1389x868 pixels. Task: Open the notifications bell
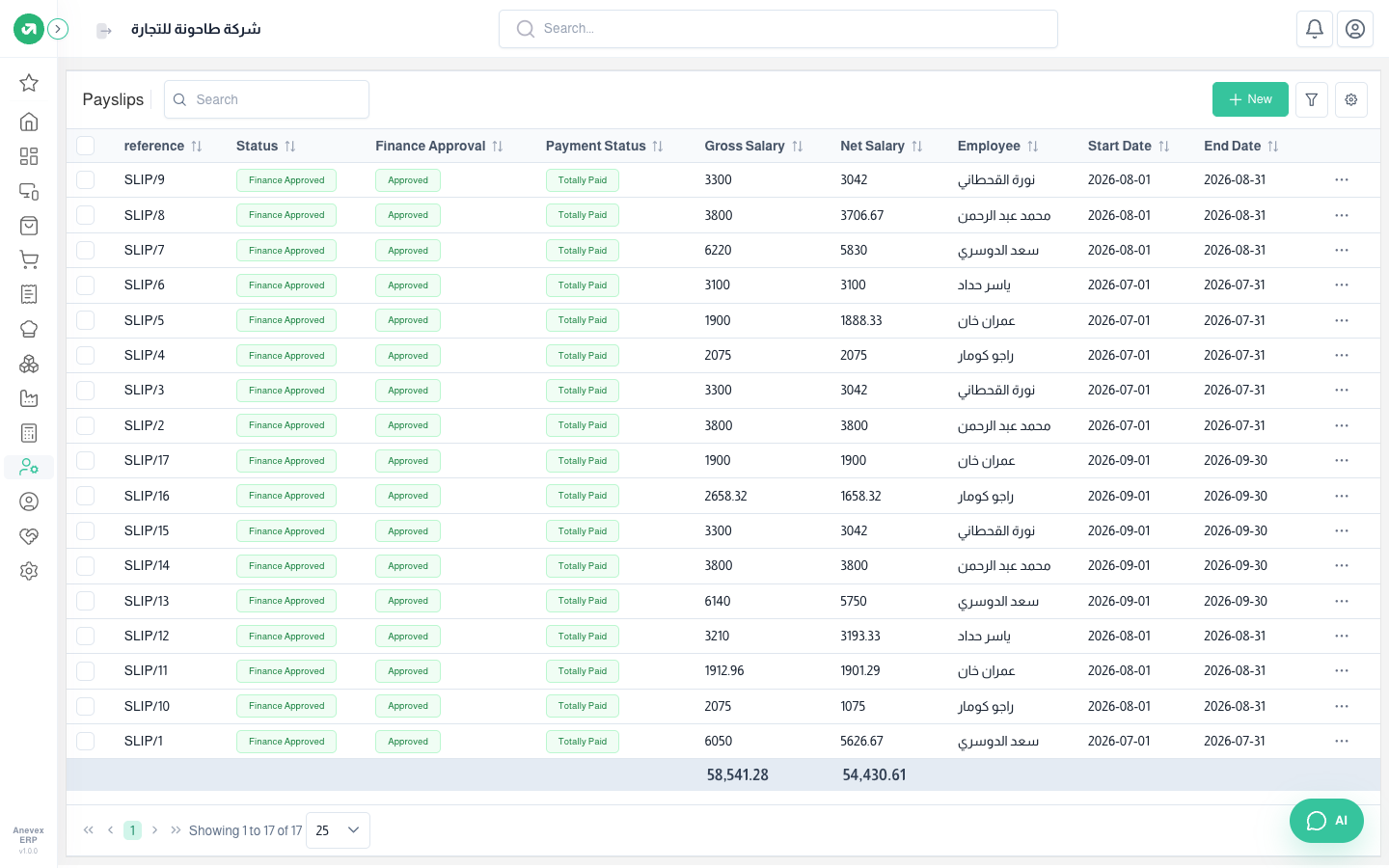click(1315, 29)
